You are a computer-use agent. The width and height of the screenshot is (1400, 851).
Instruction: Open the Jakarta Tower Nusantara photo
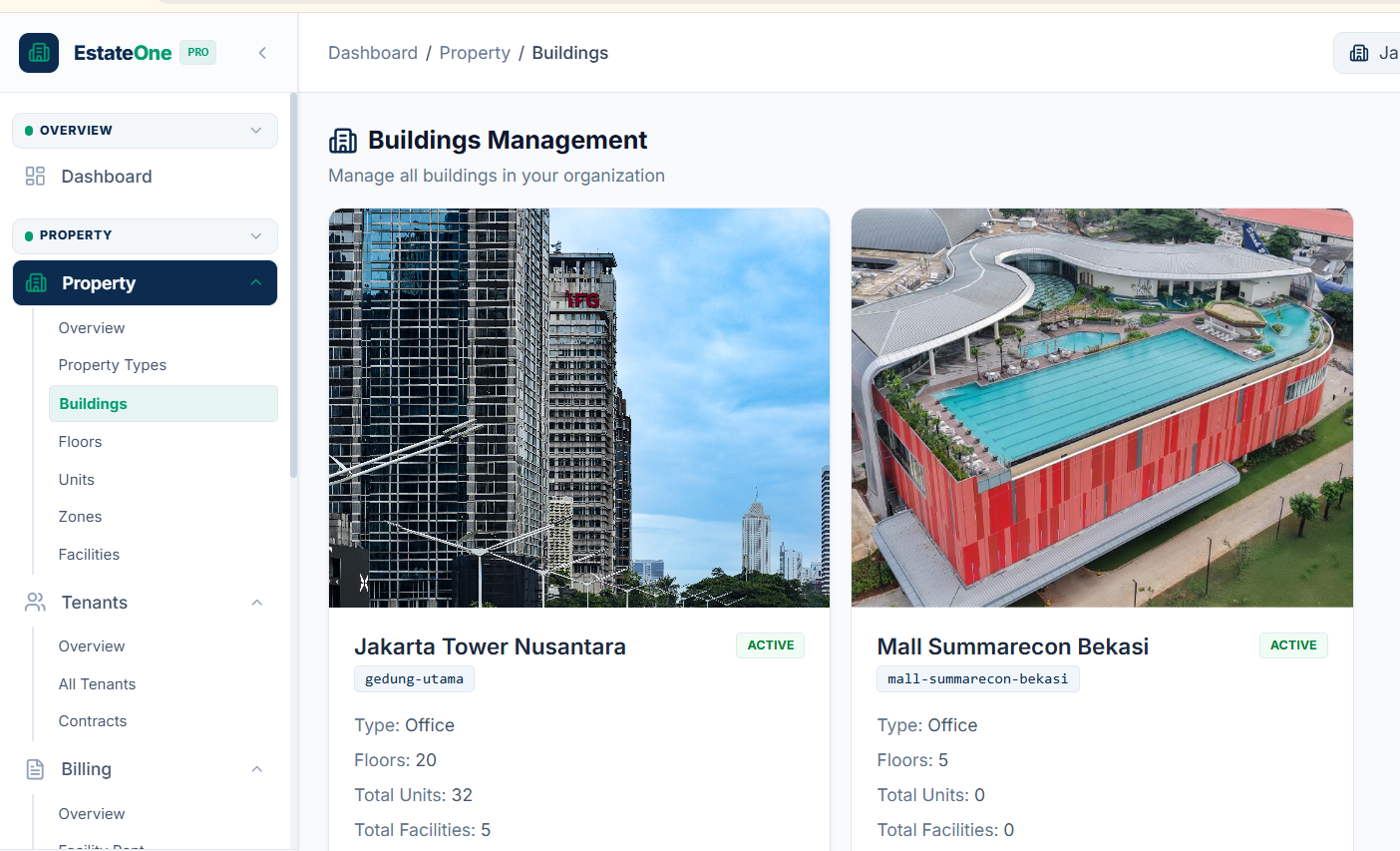click(x=579, y=408)
